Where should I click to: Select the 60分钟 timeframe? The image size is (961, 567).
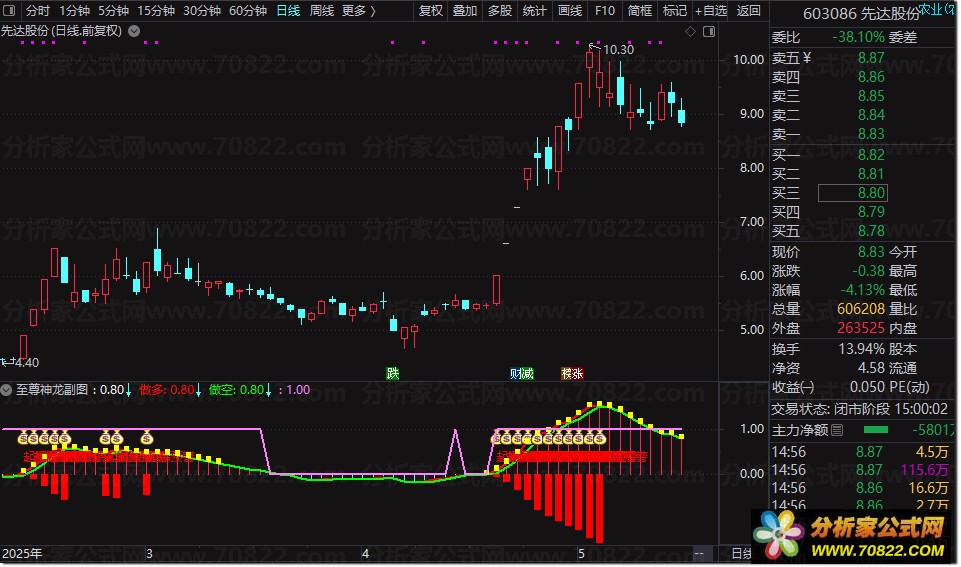(x=248, y=10)
